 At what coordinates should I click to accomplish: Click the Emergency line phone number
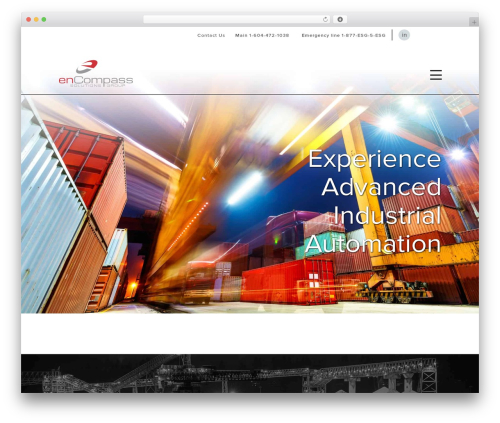click(x=343, y=35)
